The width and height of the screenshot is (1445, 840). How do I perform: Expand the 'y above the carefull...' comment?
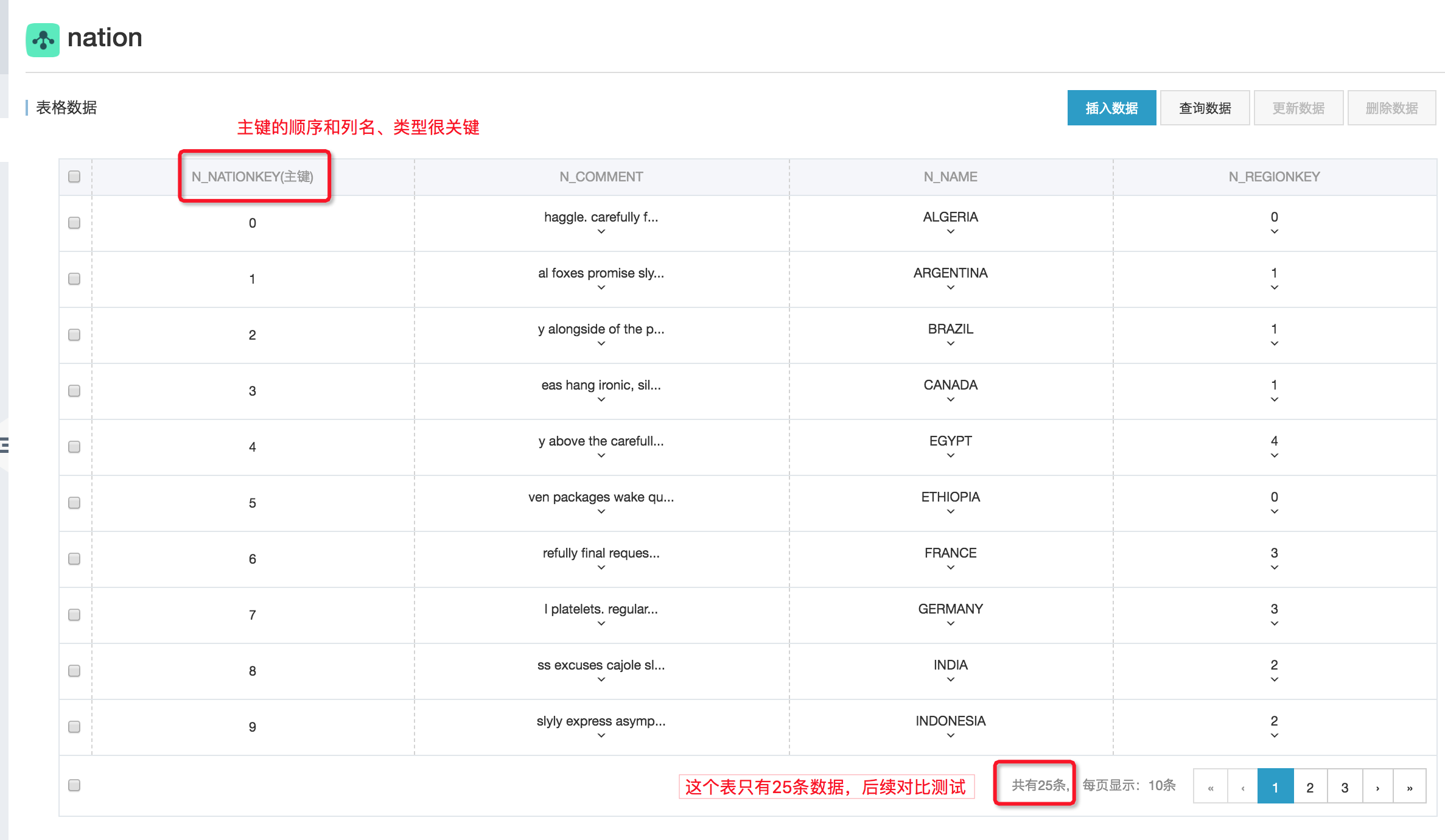(601, 455)
